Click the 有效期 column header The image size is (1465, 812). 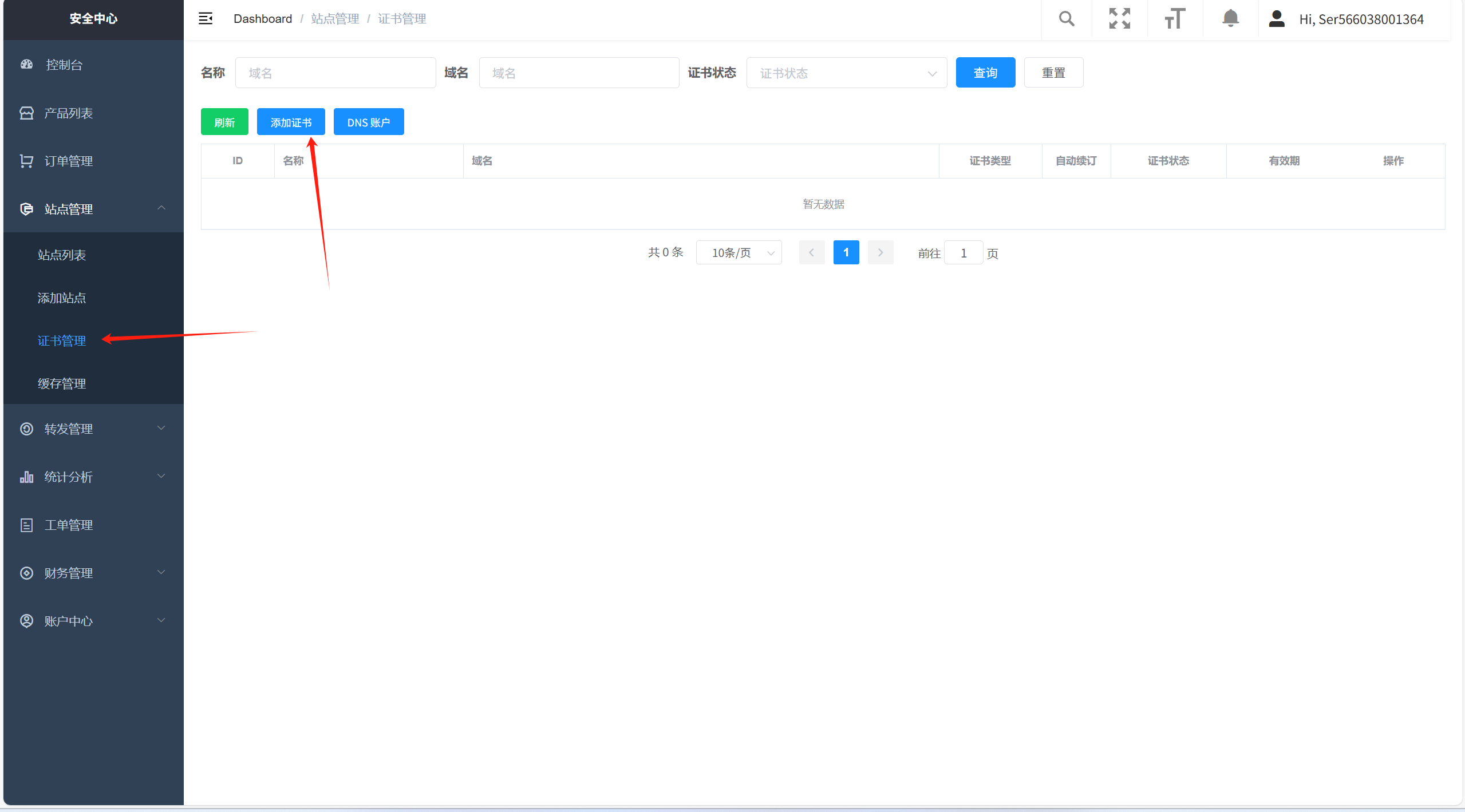pyautogui.click(x=1284, y=161)
